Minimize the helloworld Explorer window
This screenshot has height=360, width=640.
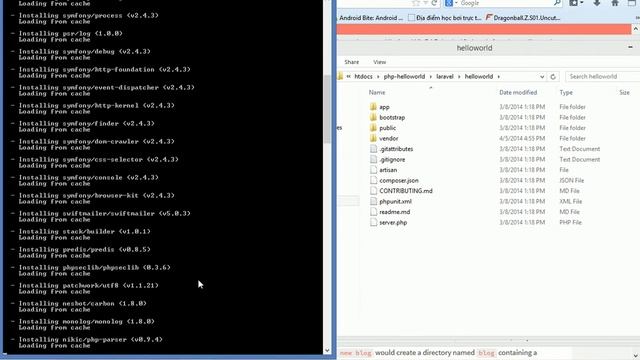(x=630, y=47)
